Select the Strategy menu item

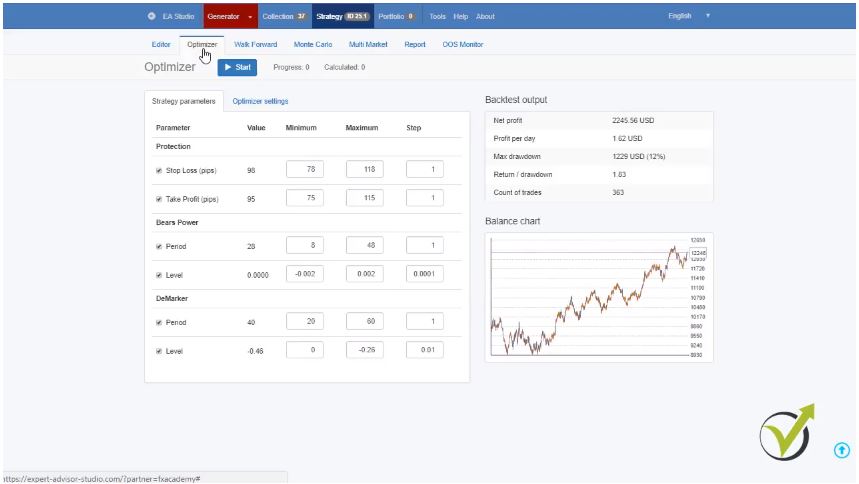click(x=342, y=16)
